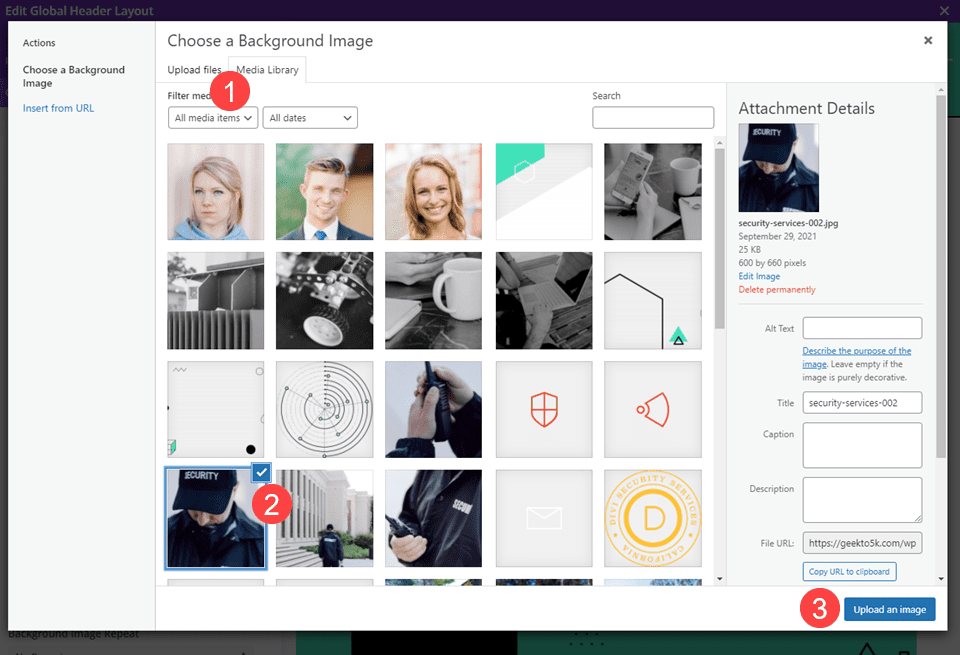Select the white coffee mug photo
Image resolution: width=960 pixels, height=655 pixels.
(433, 300)
